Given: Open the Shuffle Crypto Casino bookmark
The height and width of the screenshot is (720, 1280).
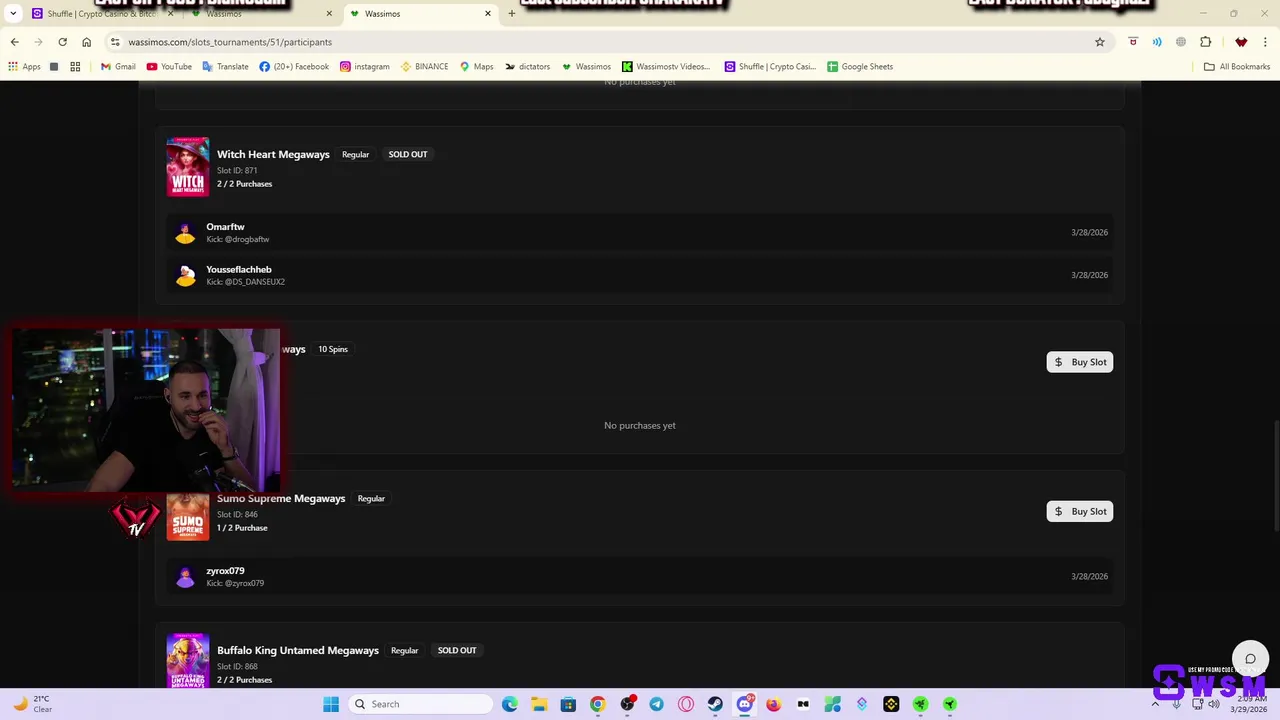Looking at the screenshot, I should point(770,67).
